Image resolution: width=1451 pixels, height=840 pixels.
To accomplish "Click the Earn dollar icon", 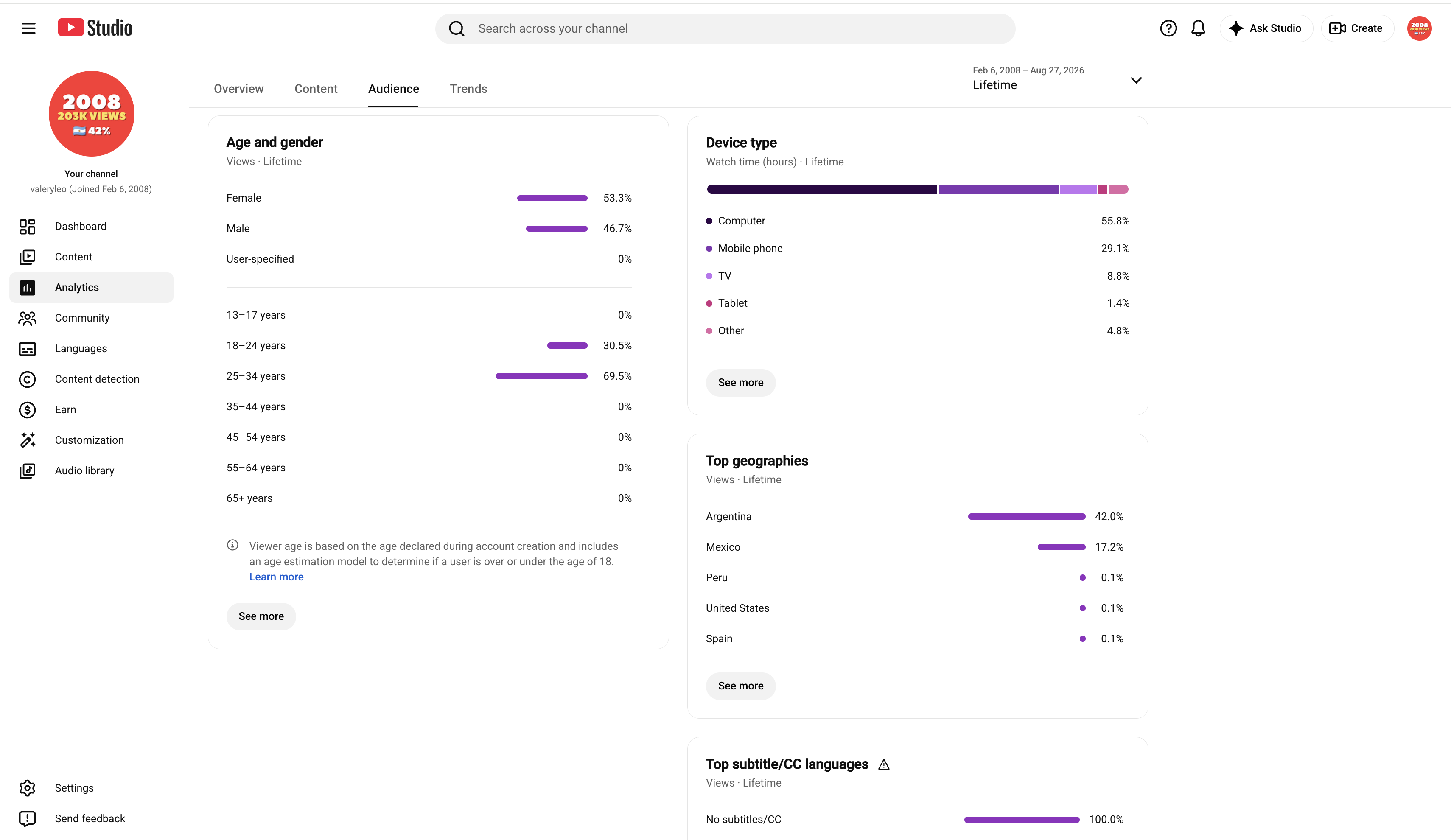I will [x=27, y=409].
